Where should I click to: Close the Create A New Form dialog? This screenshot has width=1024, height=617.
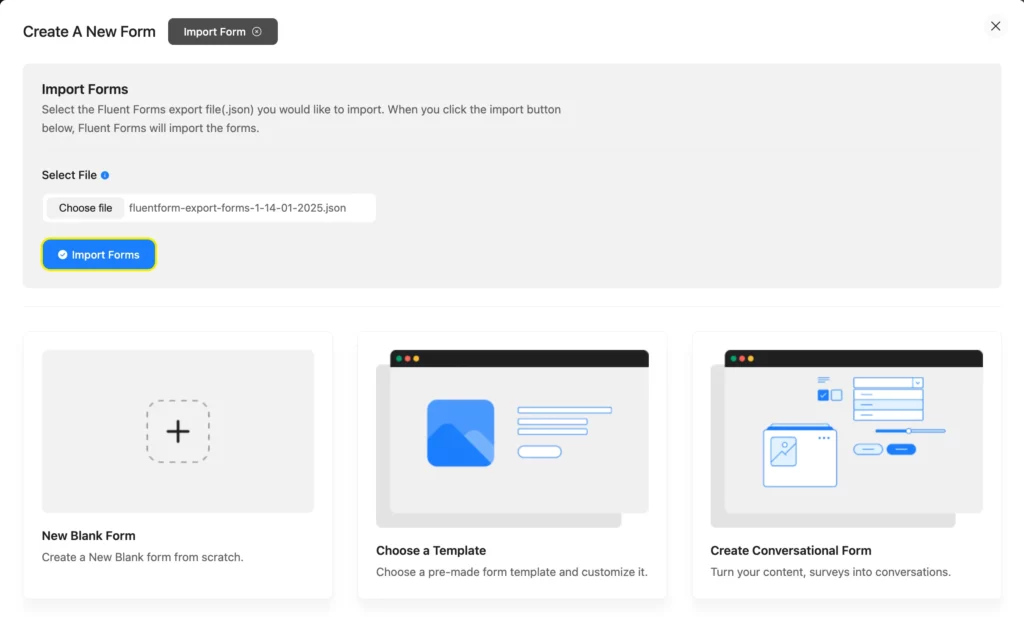pyautogui.click(x=995, y=26)
